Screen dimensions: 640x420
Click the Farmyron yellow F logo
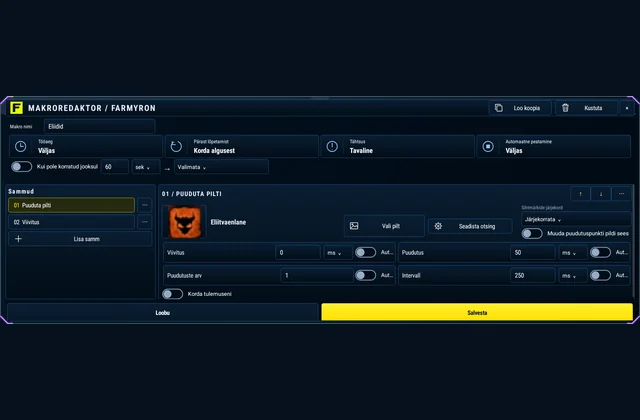16,108
